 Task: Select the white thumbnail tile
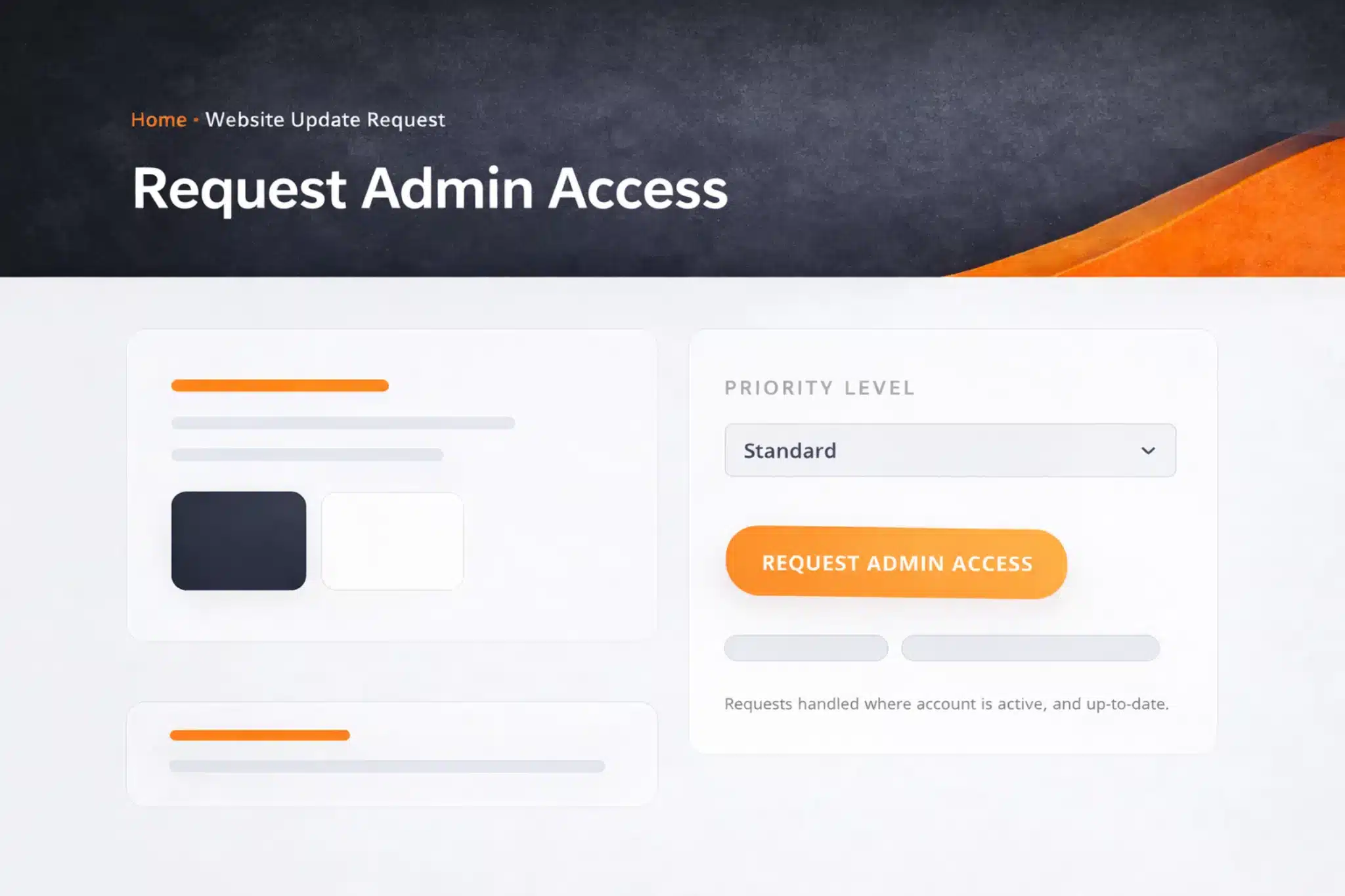(392, 541)
